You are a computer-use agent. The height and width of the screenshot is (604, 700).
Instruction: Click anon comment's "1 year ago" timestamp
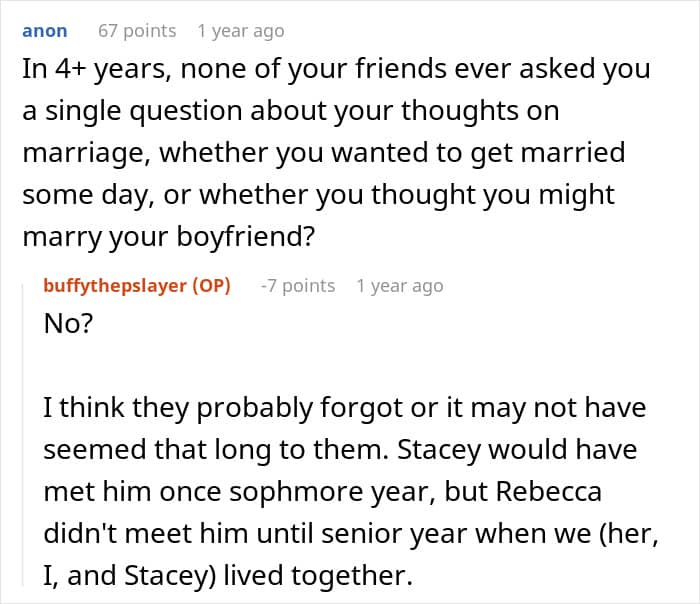tap(240, 31)
